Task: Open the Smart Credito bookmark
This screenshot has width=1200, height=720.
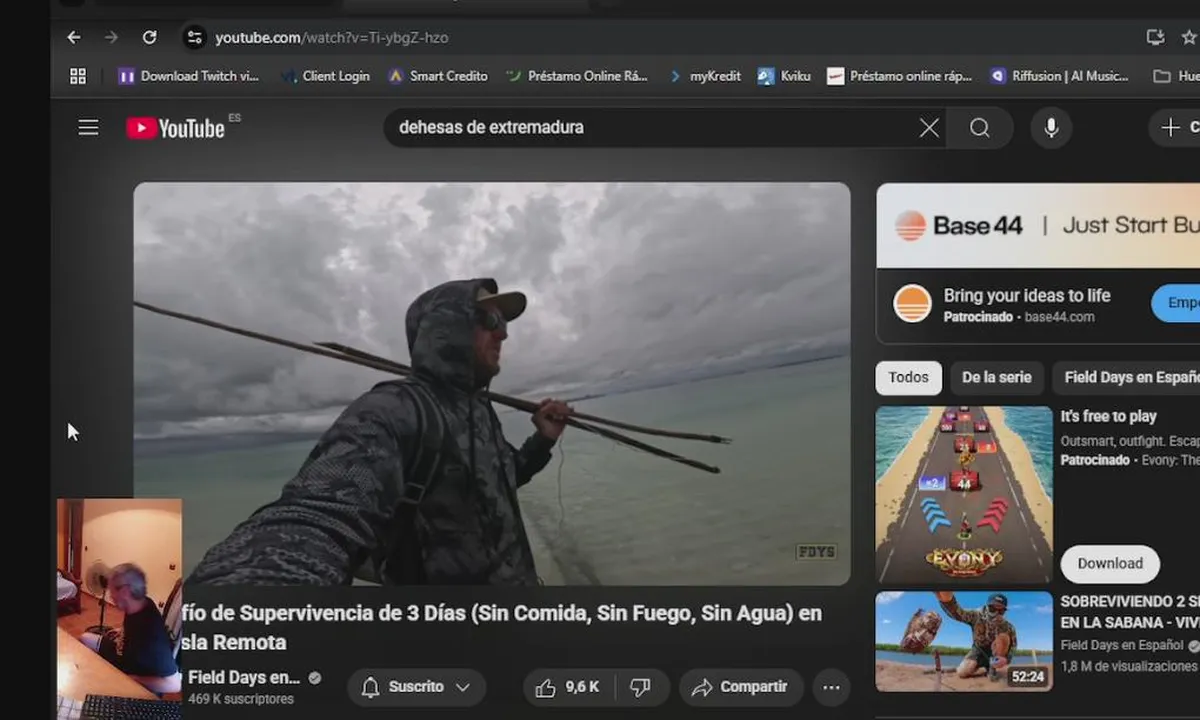Action: [438, 76]
